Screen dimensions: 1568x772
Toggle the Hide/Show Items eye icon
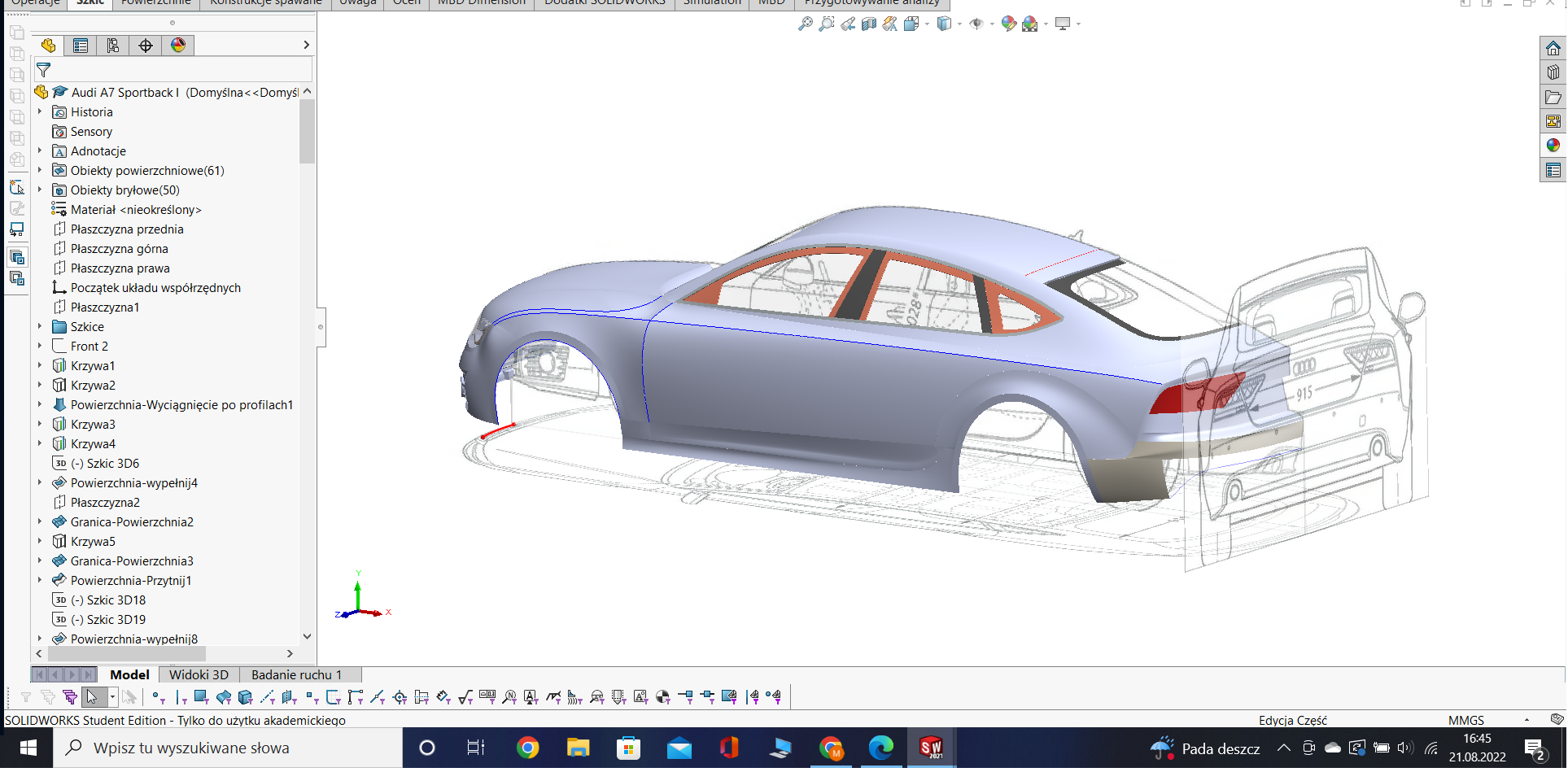[x=976, y=24]
